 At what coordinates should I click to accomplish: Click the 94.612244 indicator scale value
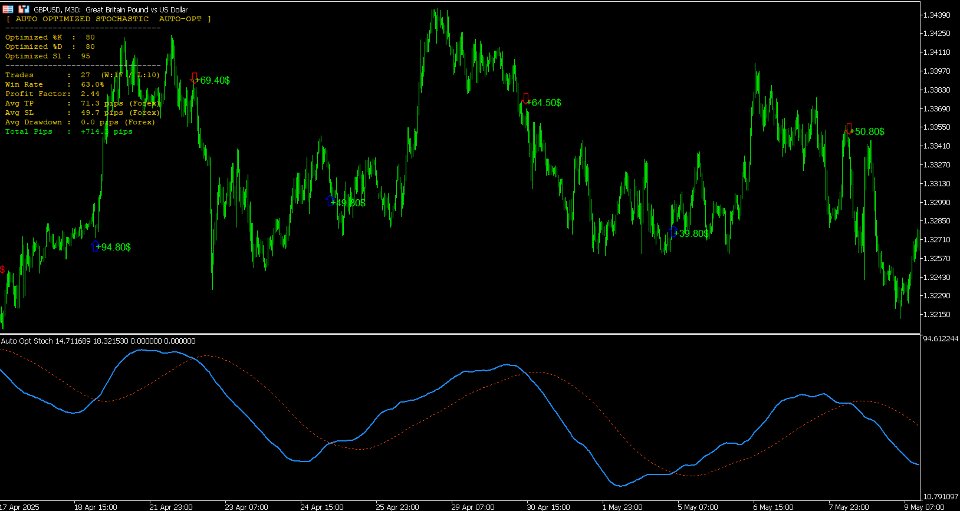click(x=940, y=338)
